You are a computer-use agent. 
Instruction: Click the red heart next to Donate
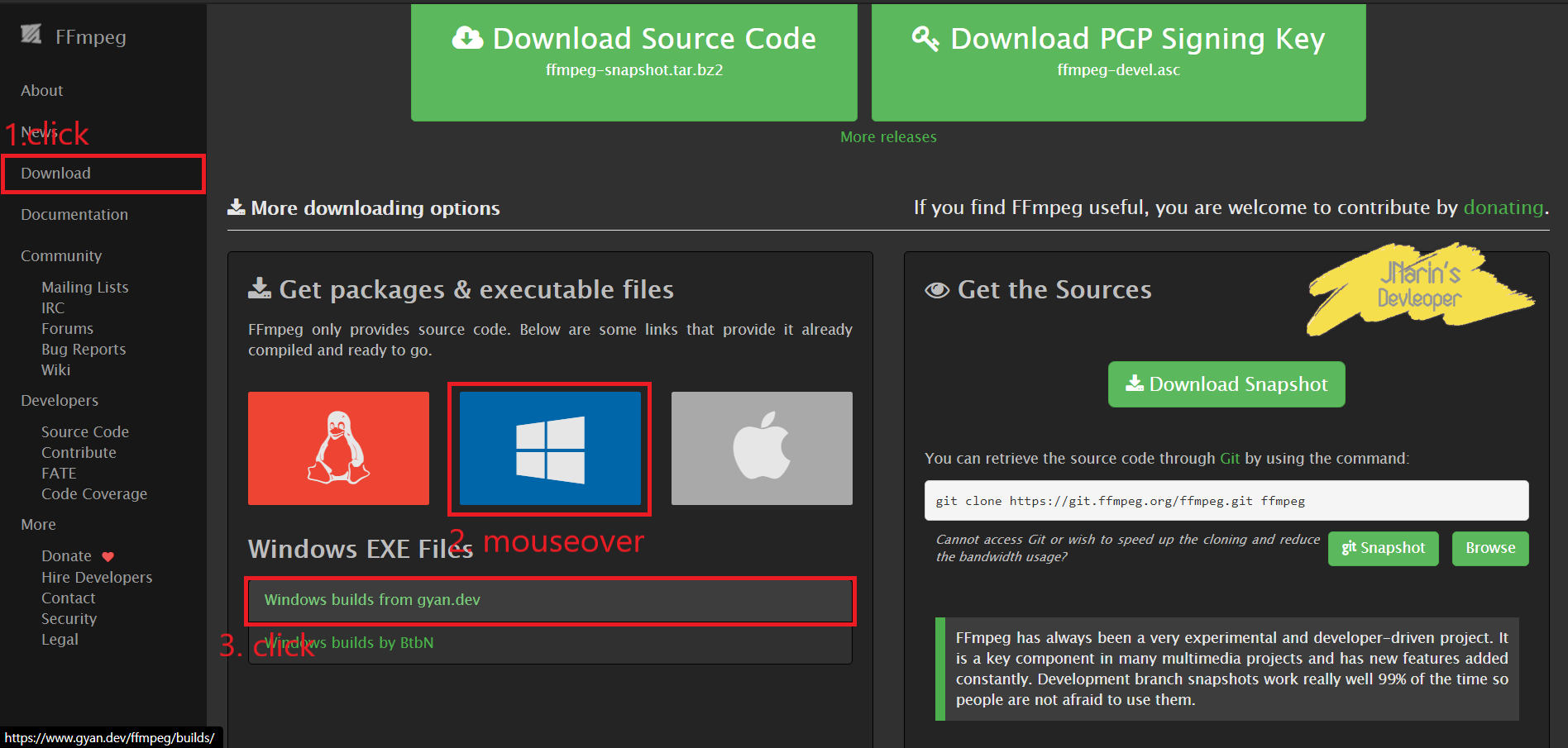108,556
